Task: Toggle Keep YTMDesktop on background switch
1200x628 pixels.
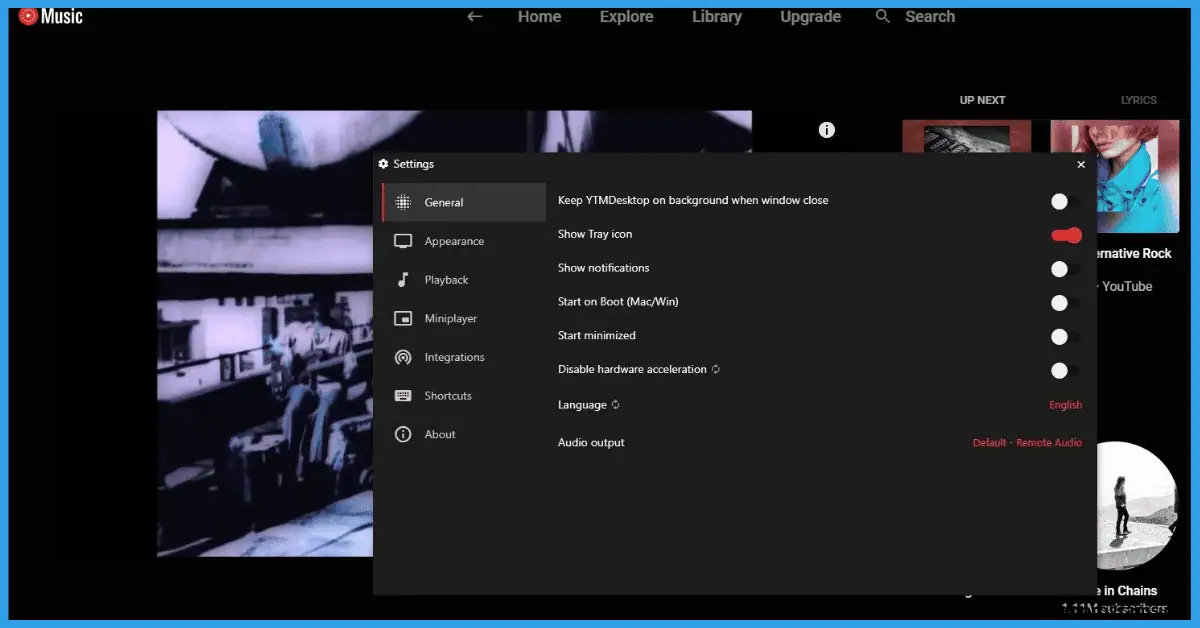Action: tap(1065, 202)
